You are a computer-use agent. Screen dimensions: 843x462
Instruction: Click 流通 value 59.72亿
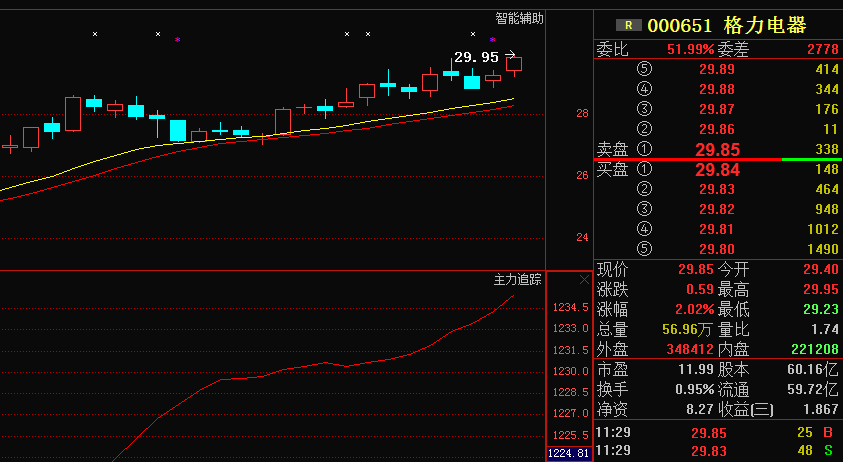pyautogui.click(x=813, y=389)
